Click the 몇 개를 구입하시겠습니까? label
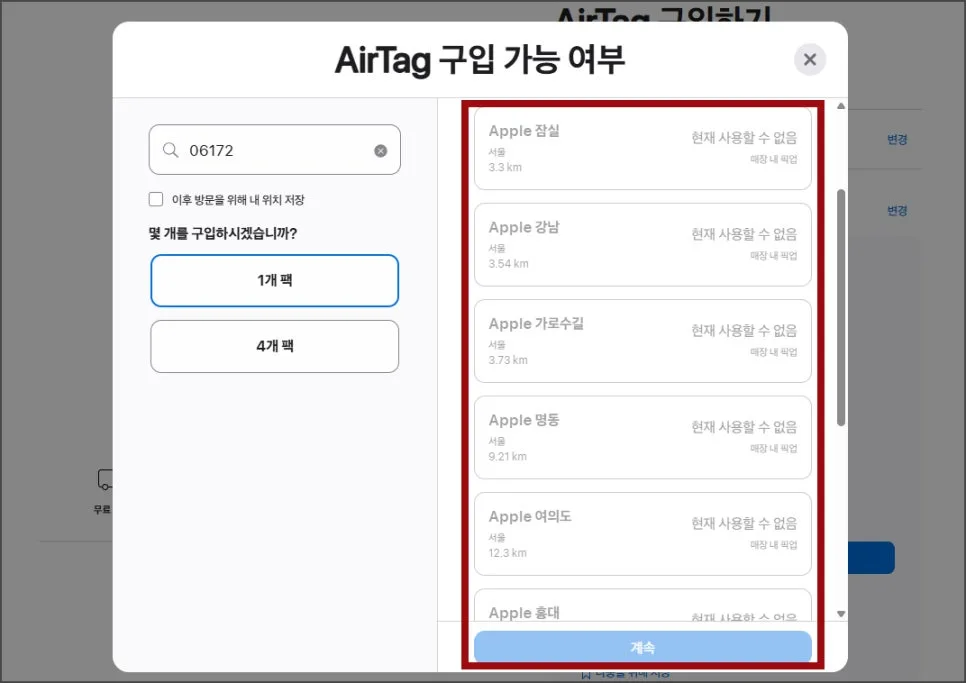The width and height of the screenshot is (966, 683). click(223, 233)
